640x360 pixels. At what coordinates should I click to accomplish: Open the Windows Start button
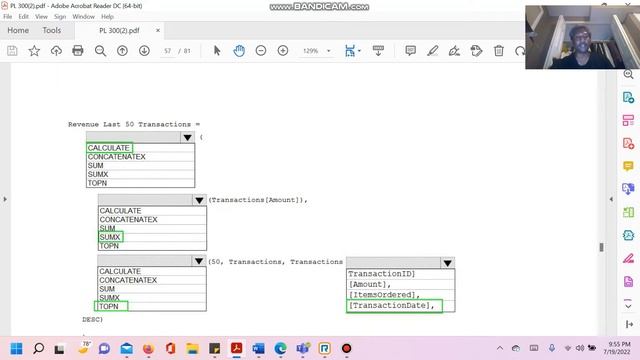pos(16,349)
